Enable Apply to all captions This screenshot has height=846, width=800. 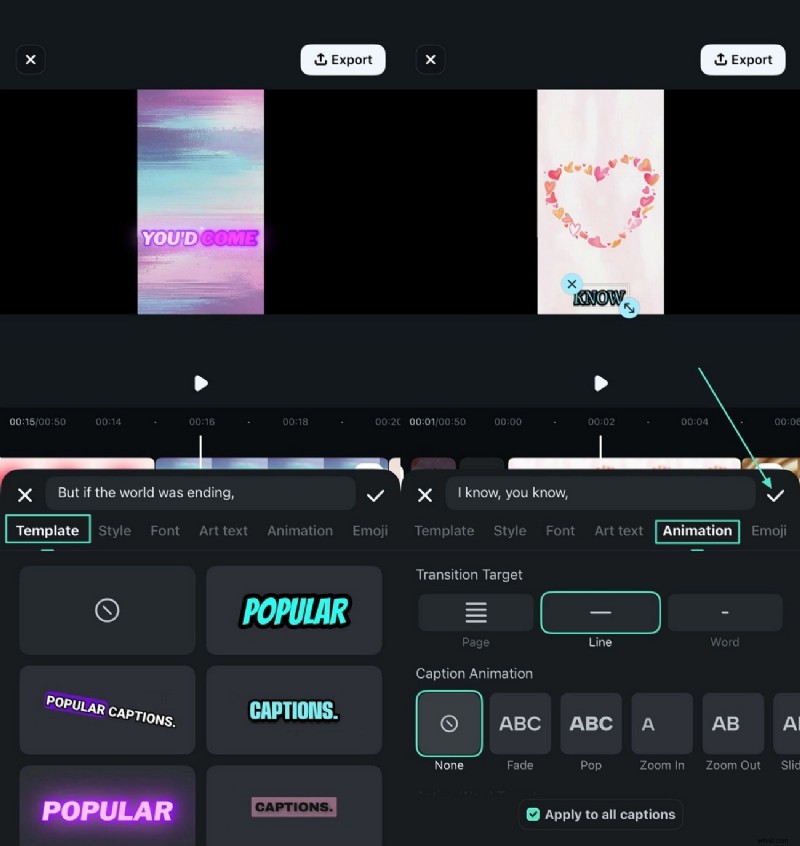(600, 814)
